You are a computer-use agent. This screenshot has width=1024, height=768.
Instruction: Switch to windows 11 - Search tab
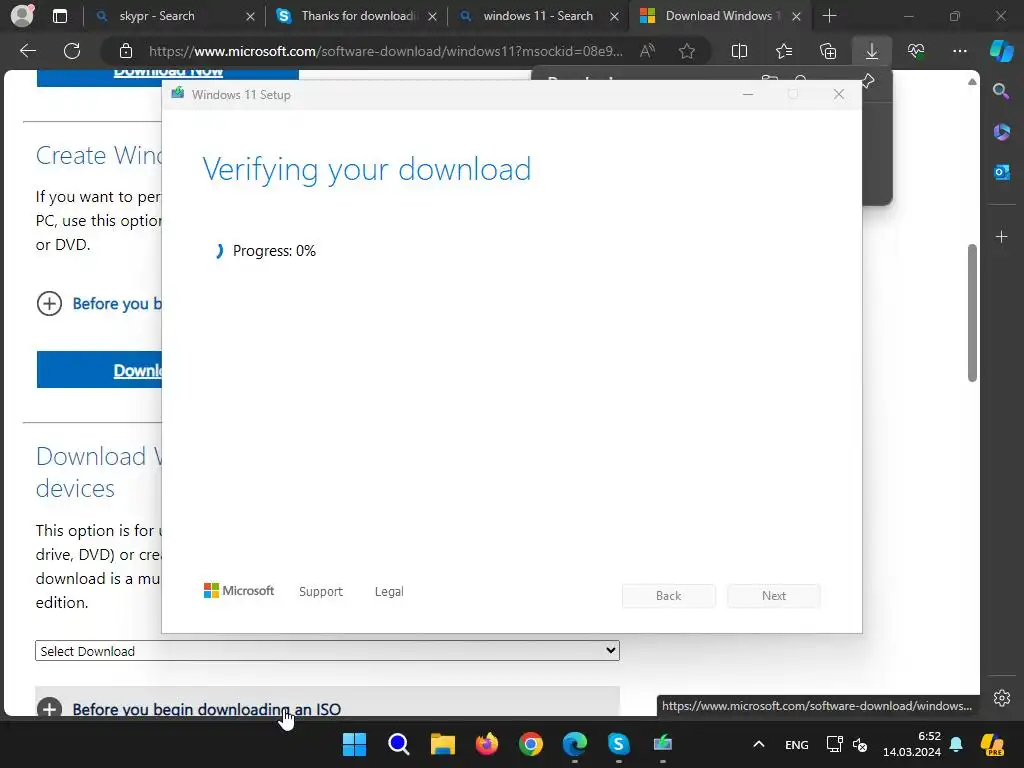(538, 16)
